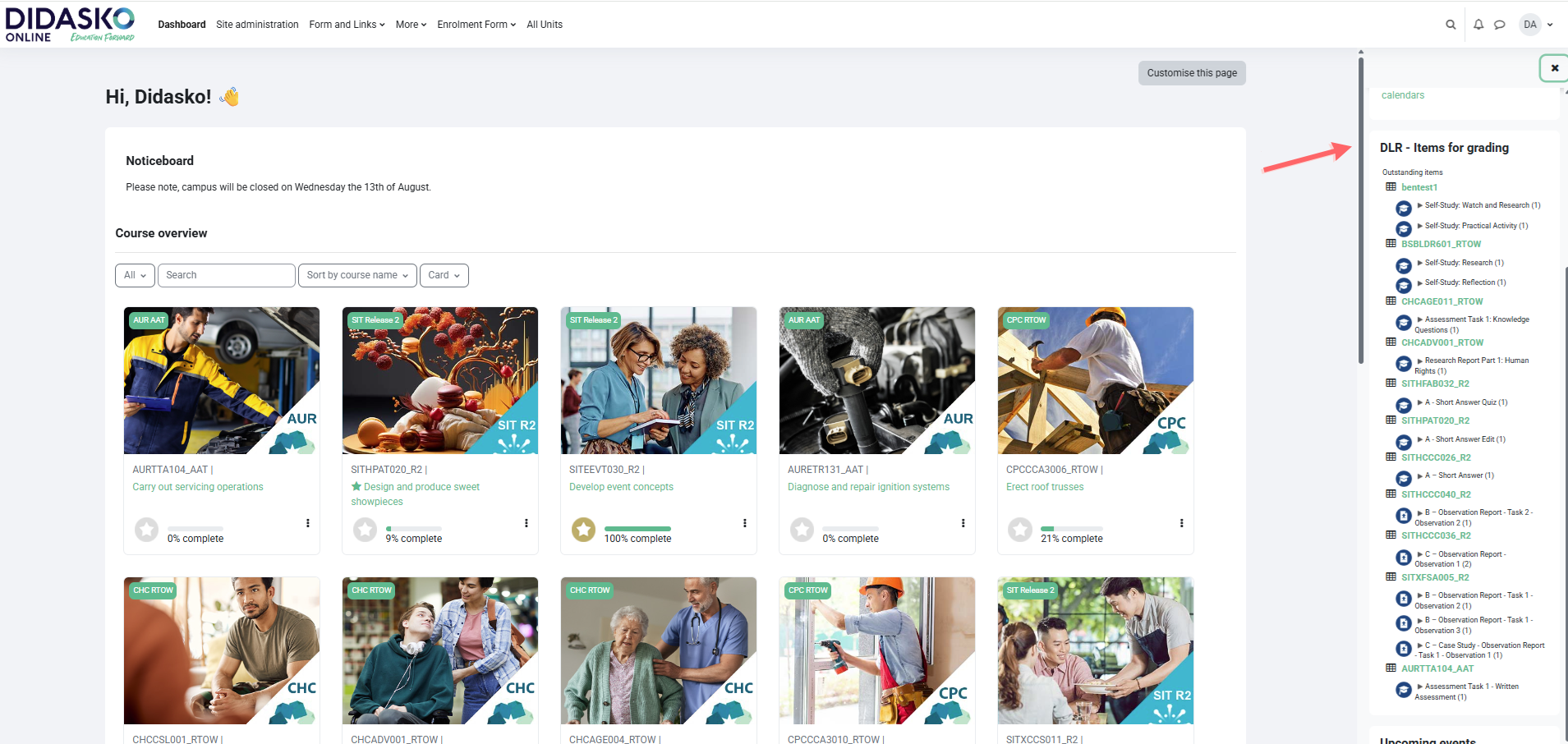Open the messaging speech bubble icon
This screenshot has height=744, width=1568.
click(1499, 25)
